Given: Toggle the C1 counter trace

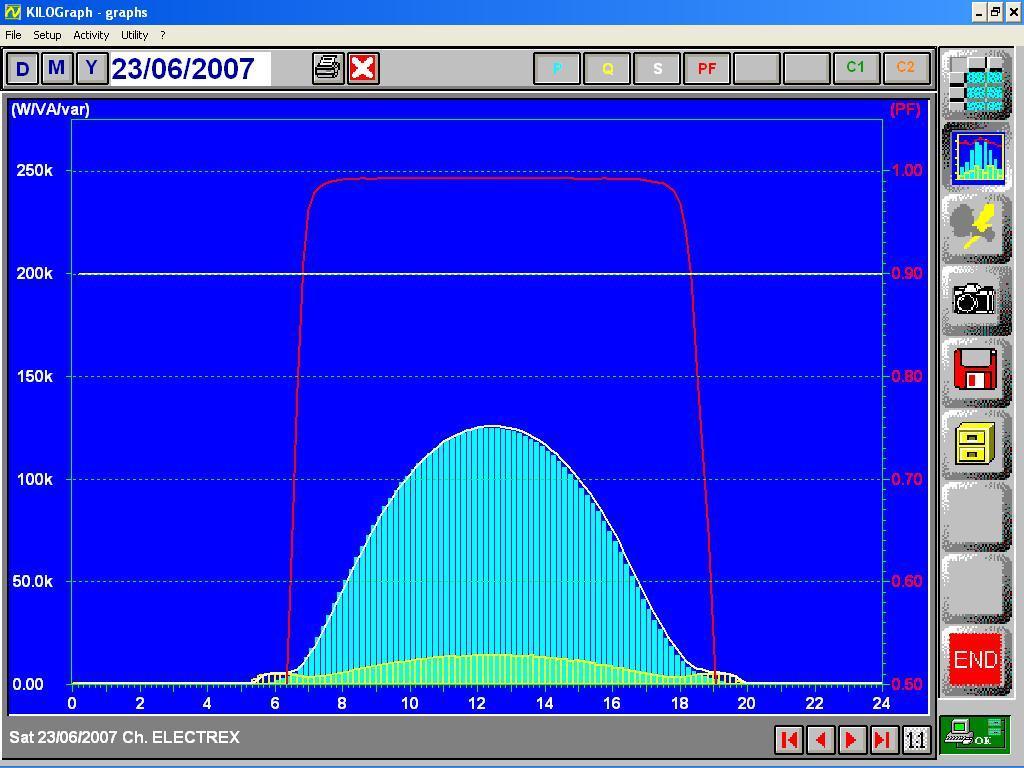Looking at the screenshot, I should tap(856, 69).
